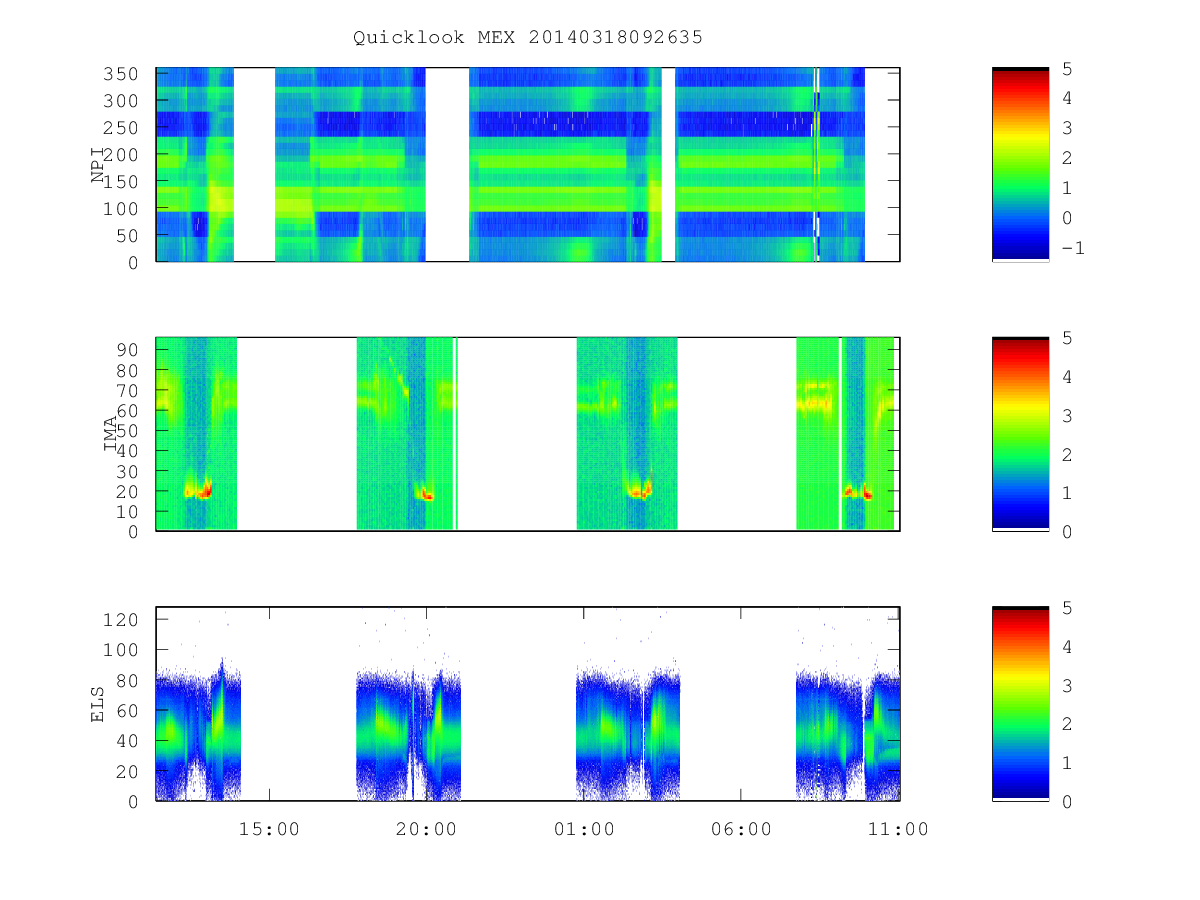Viewport: 1200px width, 900px height.
Task: Click the 0 label on IMA color scale
Action: (x=1067, y=531)
